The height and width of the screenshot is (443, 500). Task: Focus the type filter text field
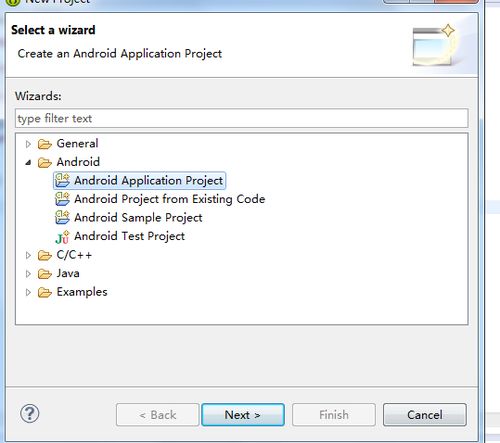tap(242, 118)
